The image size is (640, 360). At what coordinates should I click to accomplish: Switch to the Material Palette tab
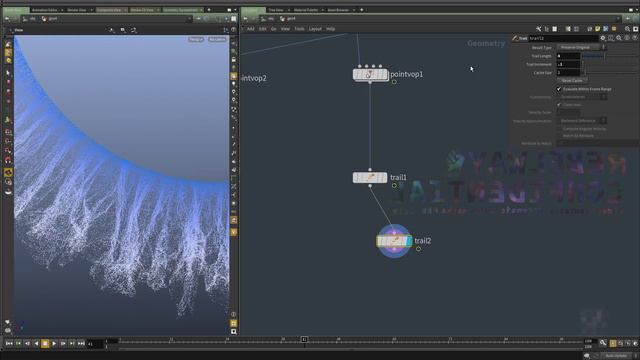click(x=306, y=10)
